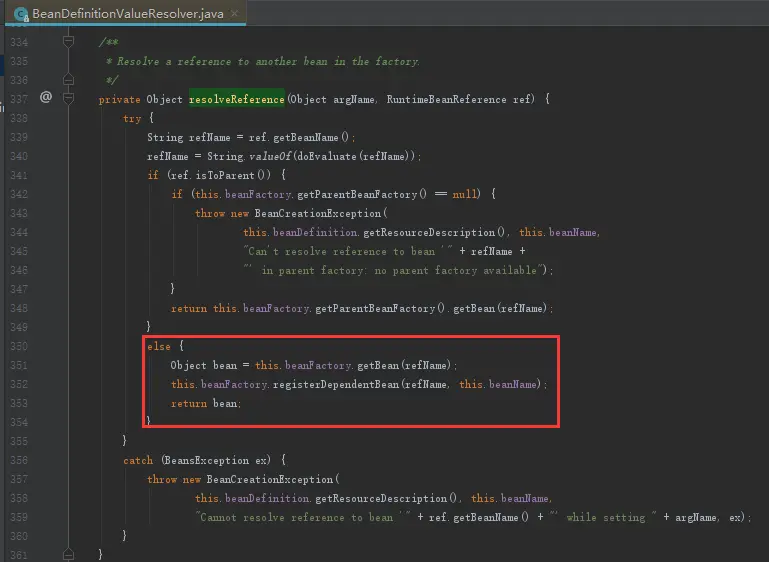Click the Java class icon on tab
This screenshot has height=562, width=769.
21,14
